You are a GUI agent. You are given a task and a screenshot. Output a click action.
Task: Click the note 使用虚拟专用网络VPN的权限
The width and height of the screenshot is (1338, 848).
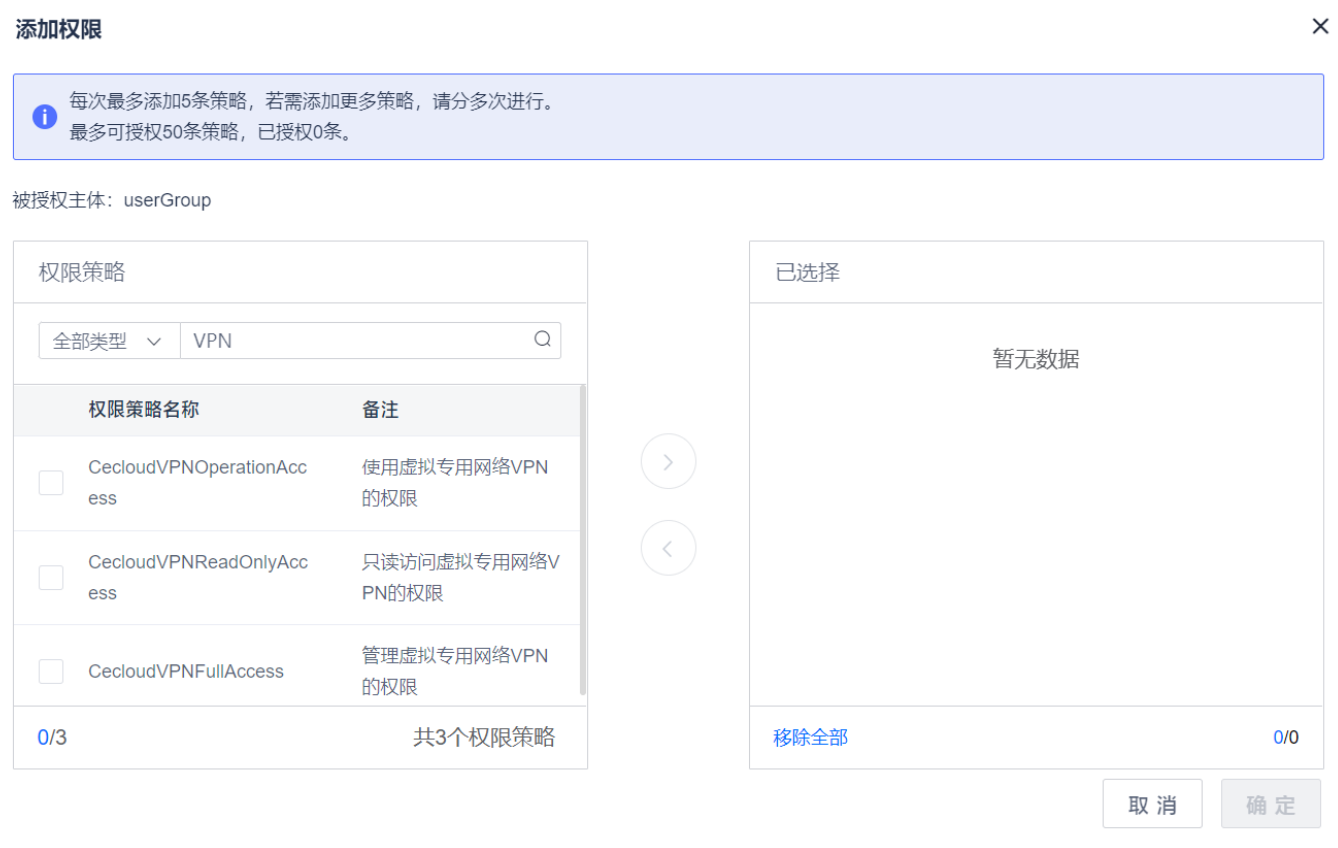[x=455, y=483]
